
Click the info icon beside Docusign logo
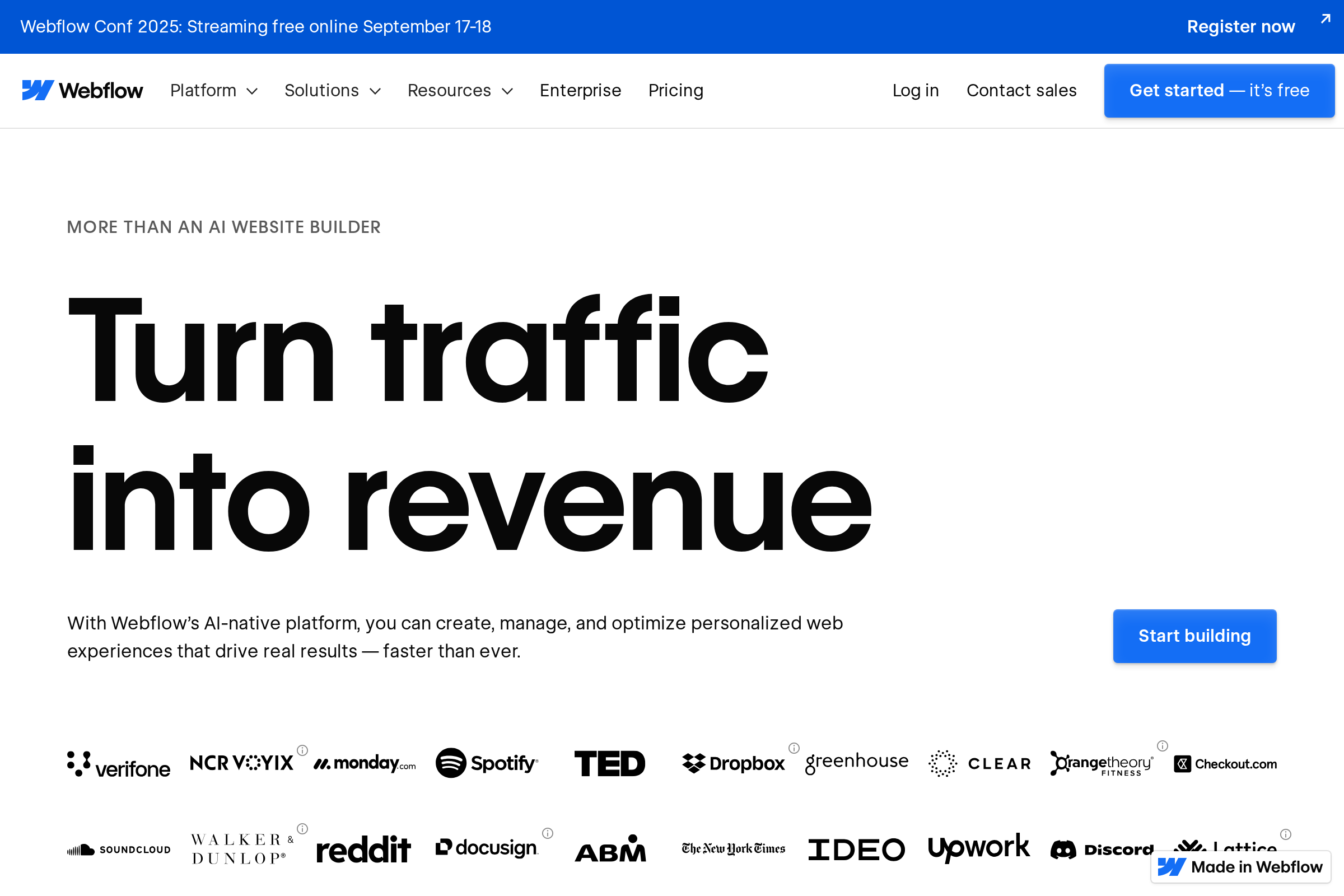548,834
